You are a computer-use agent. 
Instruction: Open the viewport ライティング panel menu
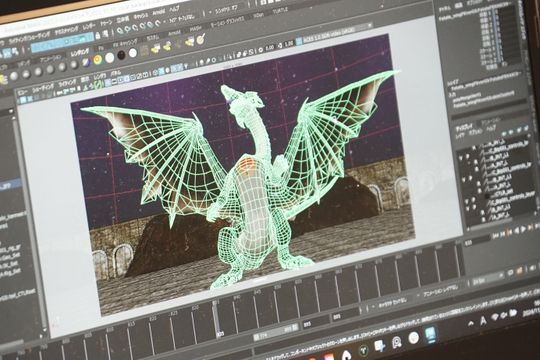pos(67,83)
